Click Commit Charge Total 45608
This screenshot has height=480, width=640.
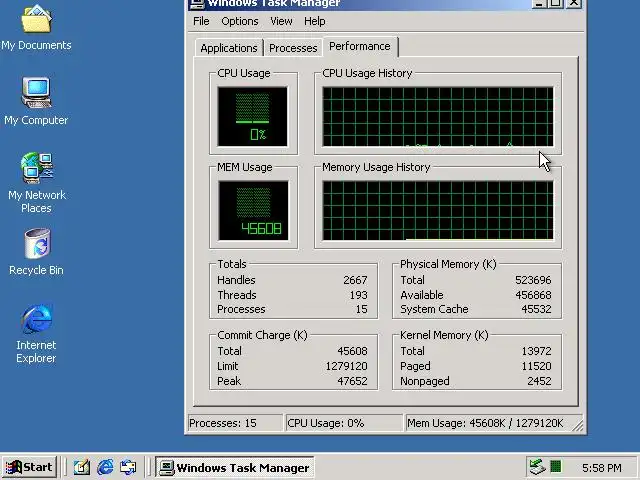coord(352,351)
